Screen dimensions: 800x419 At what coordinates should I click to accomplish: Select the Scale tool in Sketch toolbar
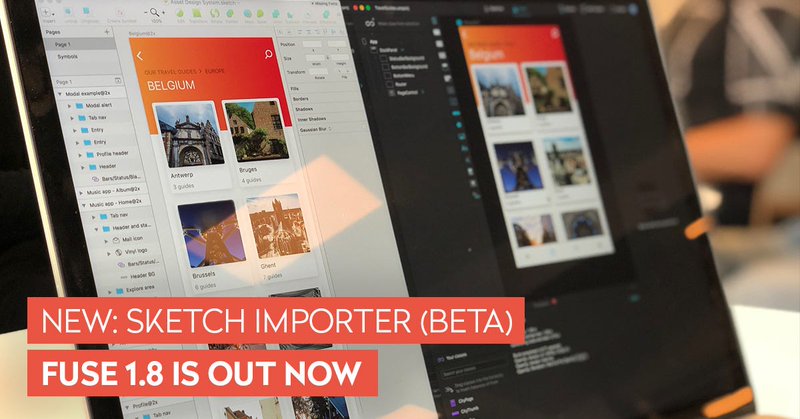[261, 14]
